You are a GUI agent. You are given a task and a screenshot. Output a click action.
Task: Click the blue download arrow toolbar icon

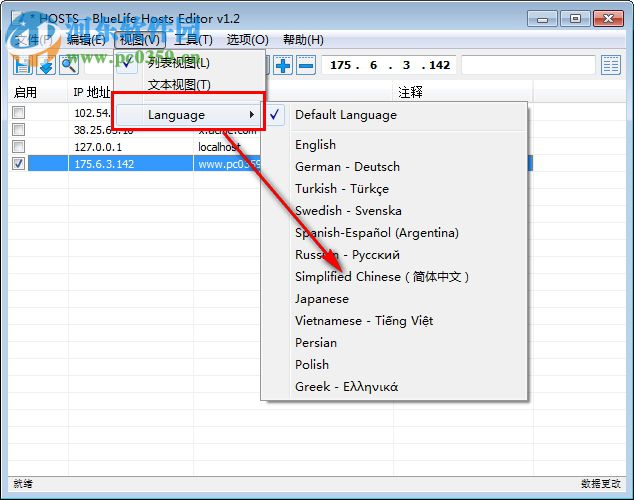point(46,65)
